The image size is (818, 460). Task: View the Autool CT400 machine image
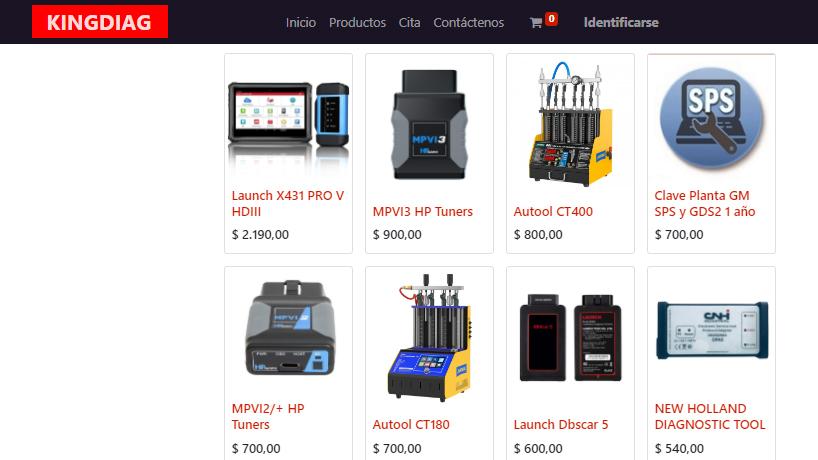click(570, 124)
